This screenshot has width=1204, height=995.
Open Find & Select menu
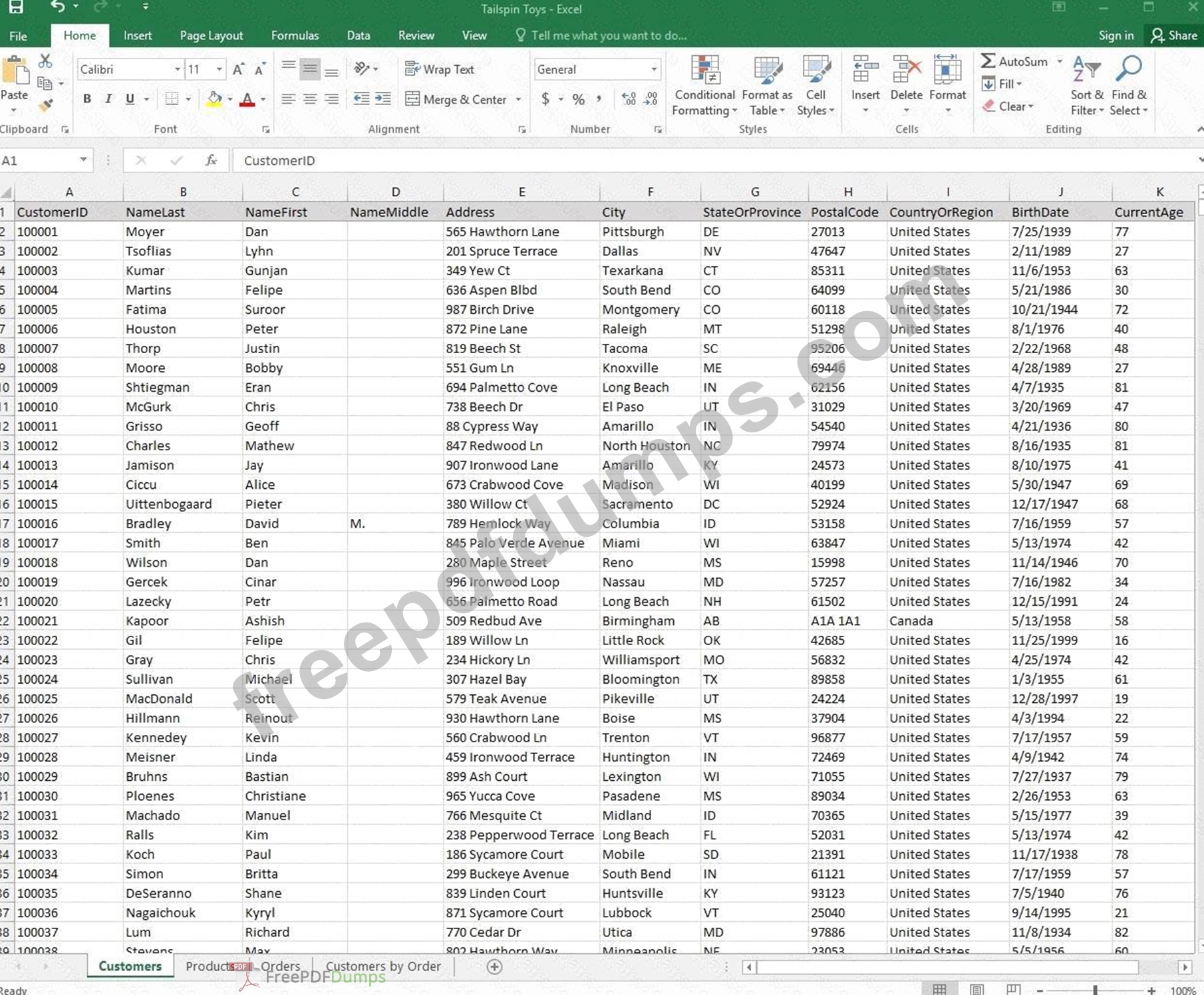point(1129,86)
